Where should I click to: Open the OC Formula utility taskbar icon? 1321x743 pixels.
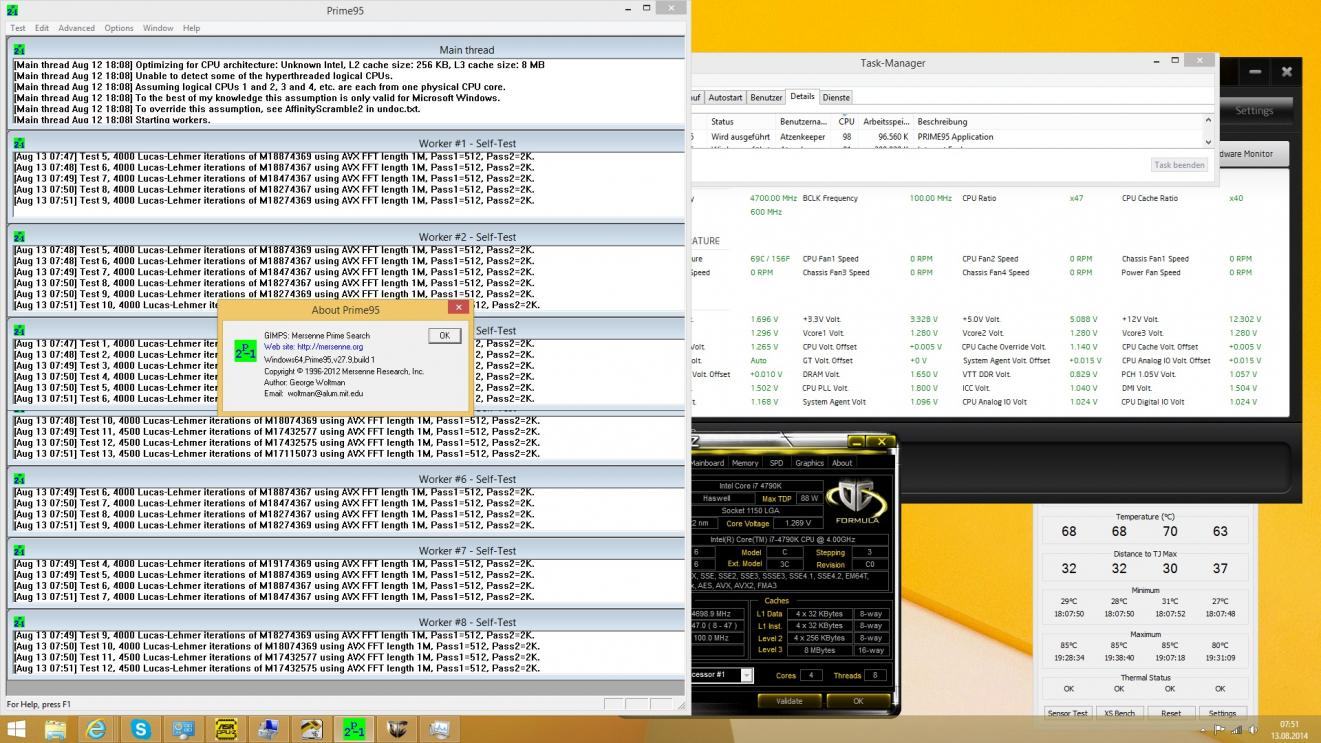[397, 729]
